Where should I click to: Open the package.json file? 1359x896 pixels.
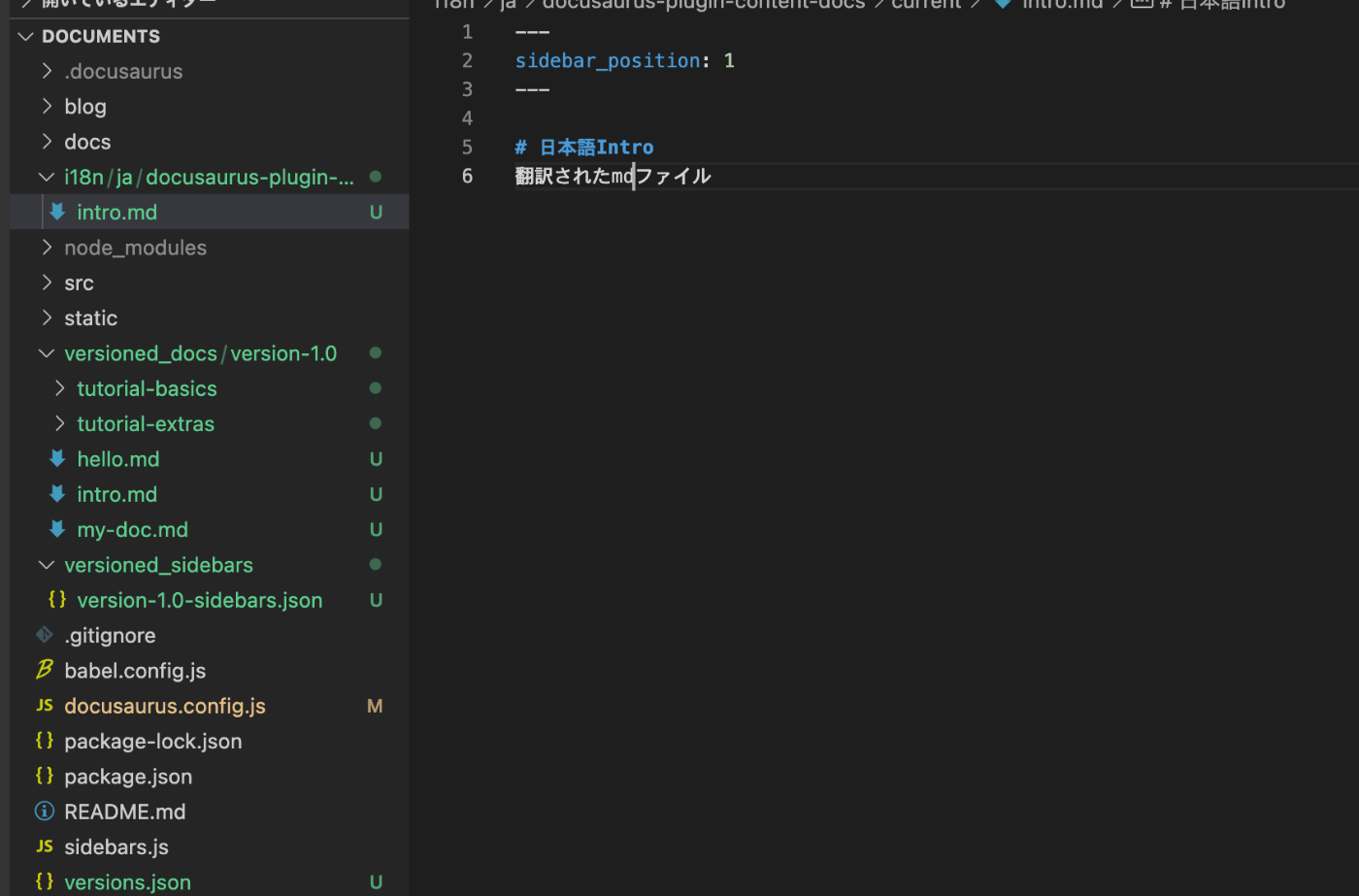click(128, 777)
